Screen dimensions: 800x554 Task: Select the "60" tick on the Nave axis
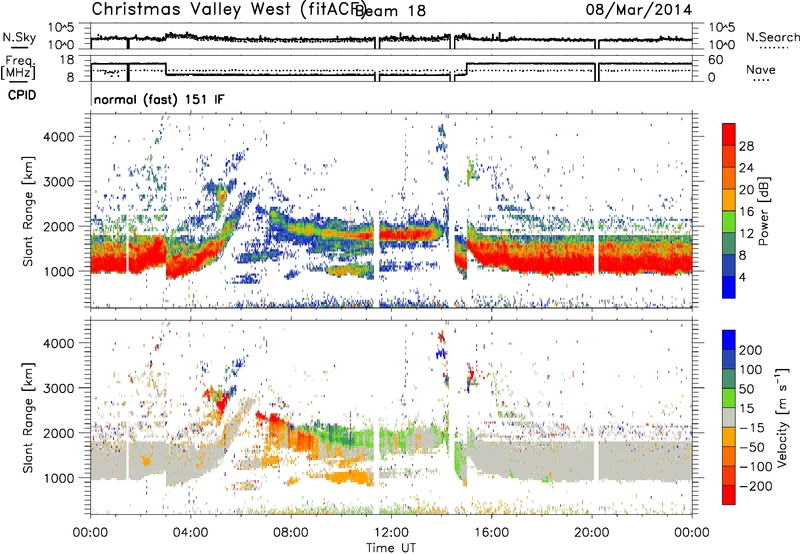[x=715, y=60]
